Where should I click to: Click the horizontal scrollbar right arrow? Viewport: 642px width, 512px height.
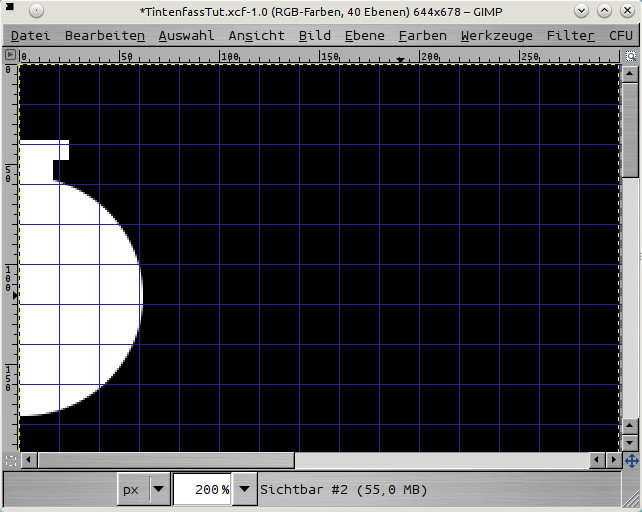pos(612,460)
